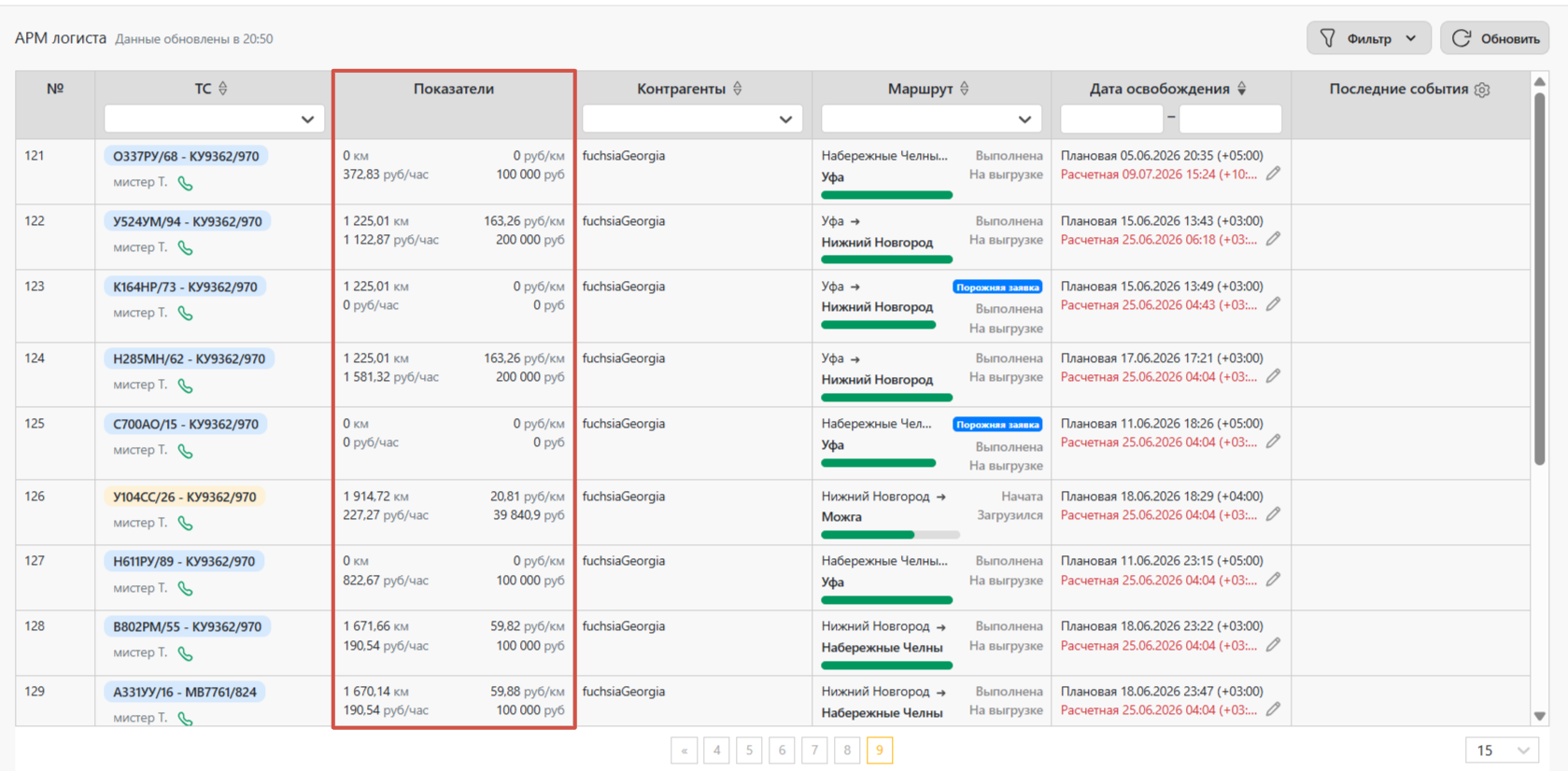
Task: Go to page 4 in pagination
Action: click(716, 750)
